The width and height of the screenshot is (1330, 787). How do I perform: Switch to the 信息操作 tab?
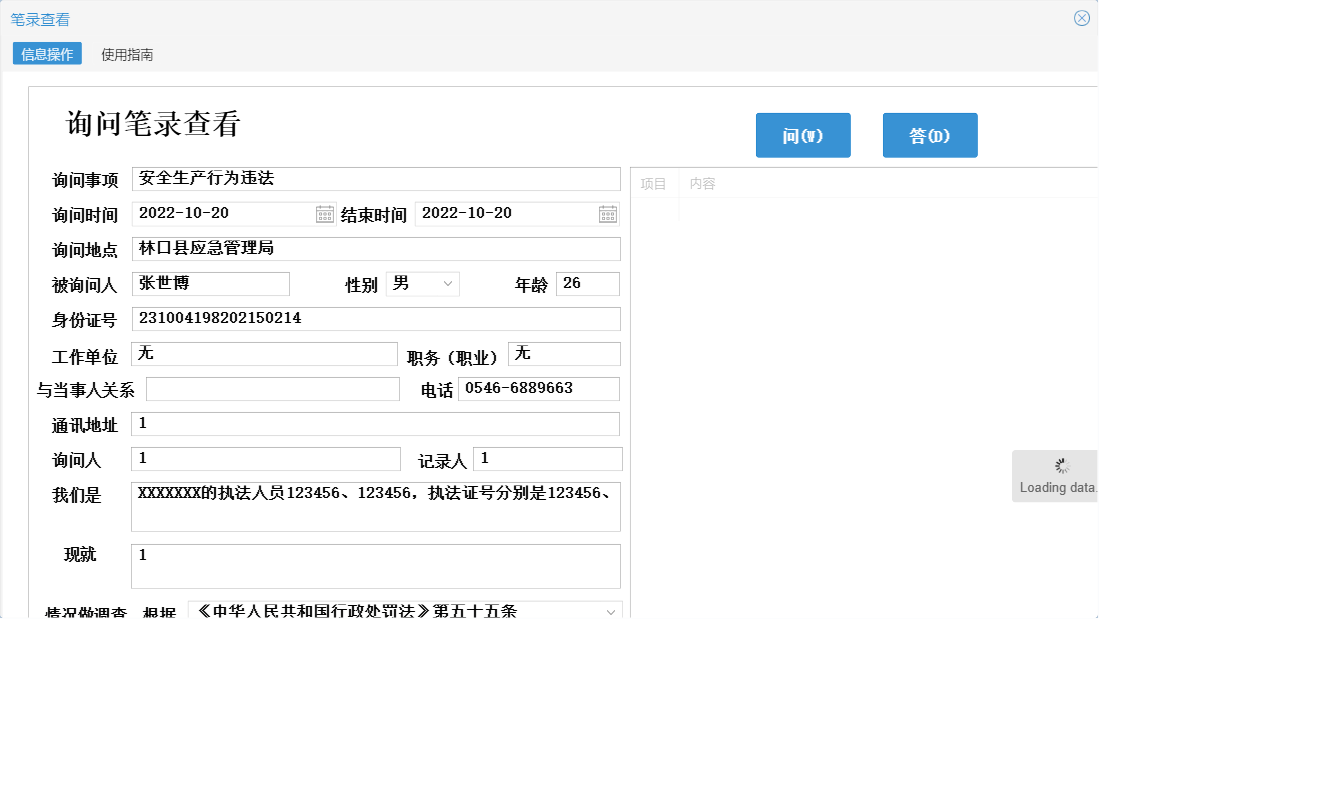(46, 54)
